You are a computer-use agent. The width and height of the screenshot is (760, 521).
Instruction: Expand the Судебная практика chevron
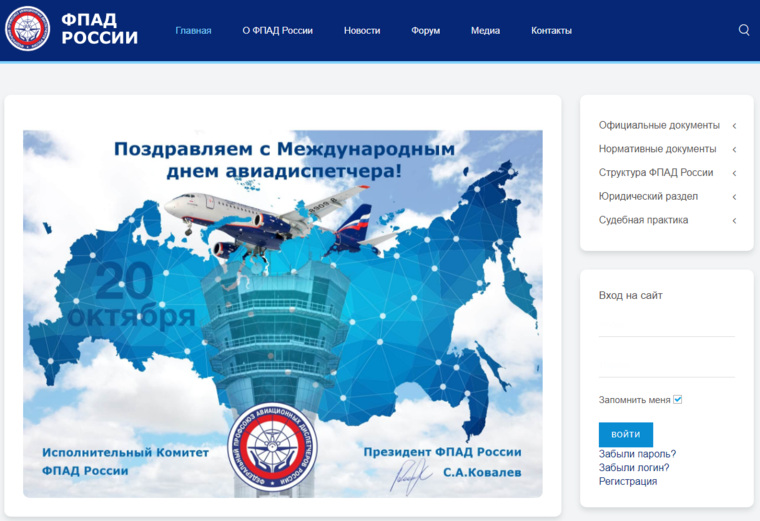[x=734, y=221]
